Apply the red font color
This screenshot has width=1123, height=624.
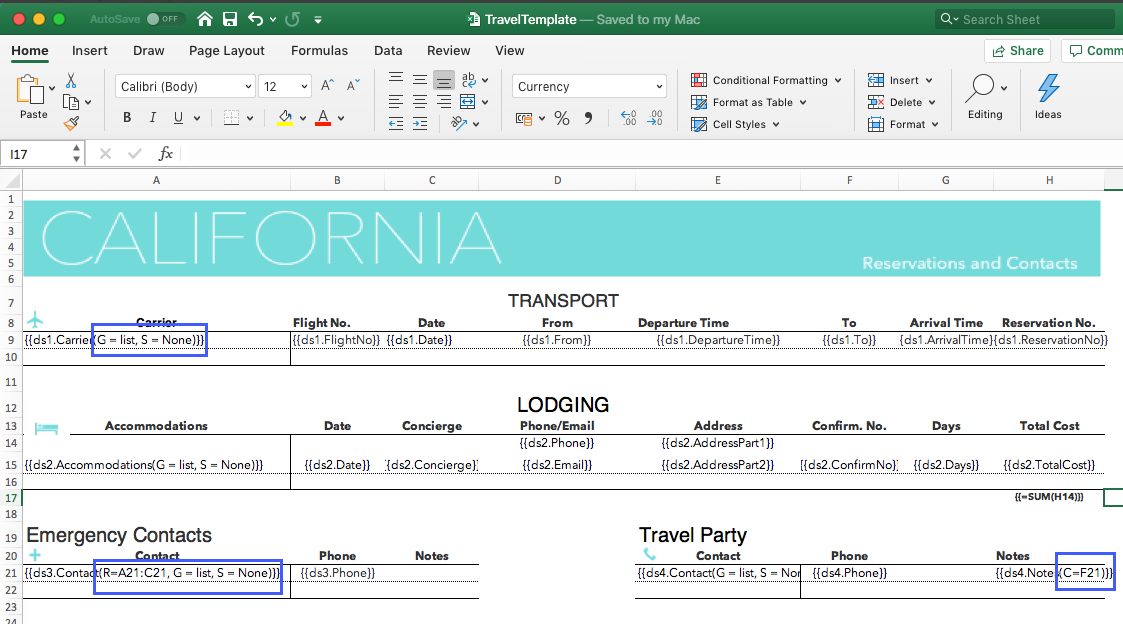tap(323, 117)
